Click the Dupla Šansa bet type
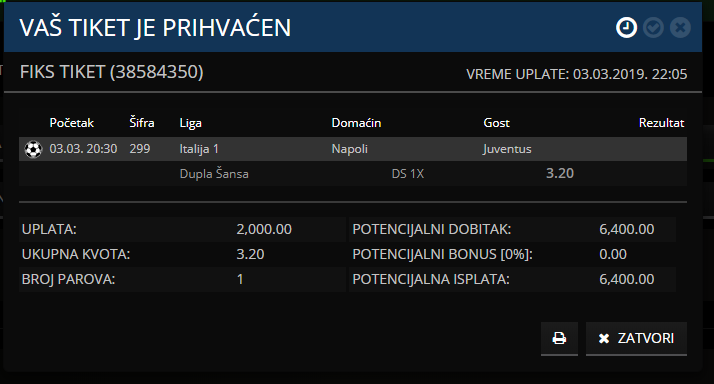The width and height of the screenshot is (714, 384). point(214,174)
